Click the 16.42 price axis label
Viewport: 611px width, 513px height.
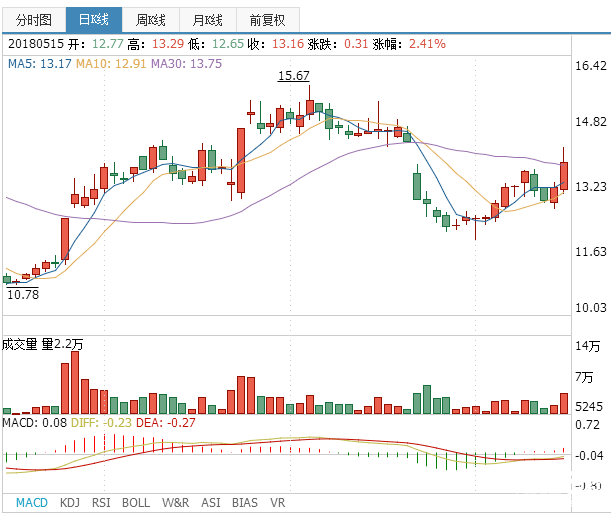(x=591, y=65)
